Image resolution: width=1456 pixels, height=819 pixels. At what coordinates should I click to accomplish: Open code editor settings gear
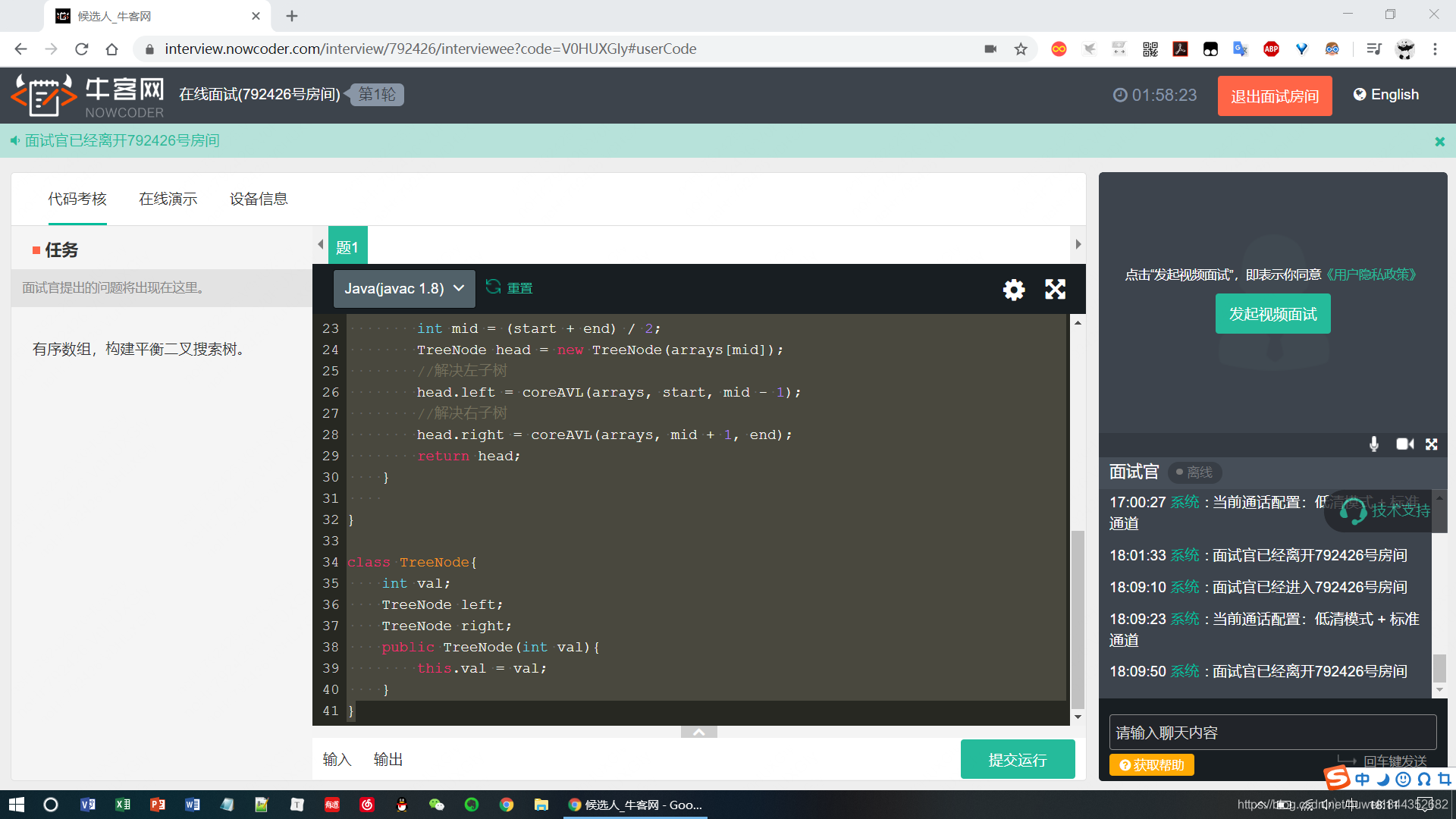click(x=1013, y=289)
